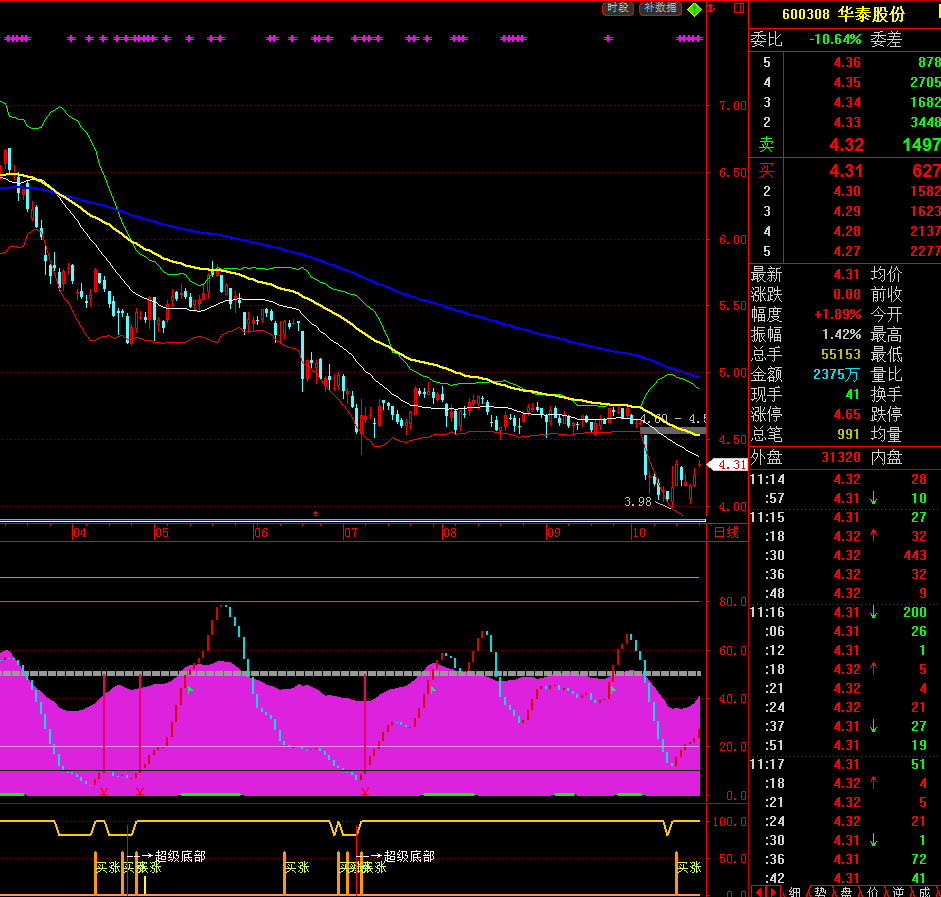This screenshot has height=897, width=941.
Task: Switch to the 逆 tab
Action: click(x=898, y=892)
